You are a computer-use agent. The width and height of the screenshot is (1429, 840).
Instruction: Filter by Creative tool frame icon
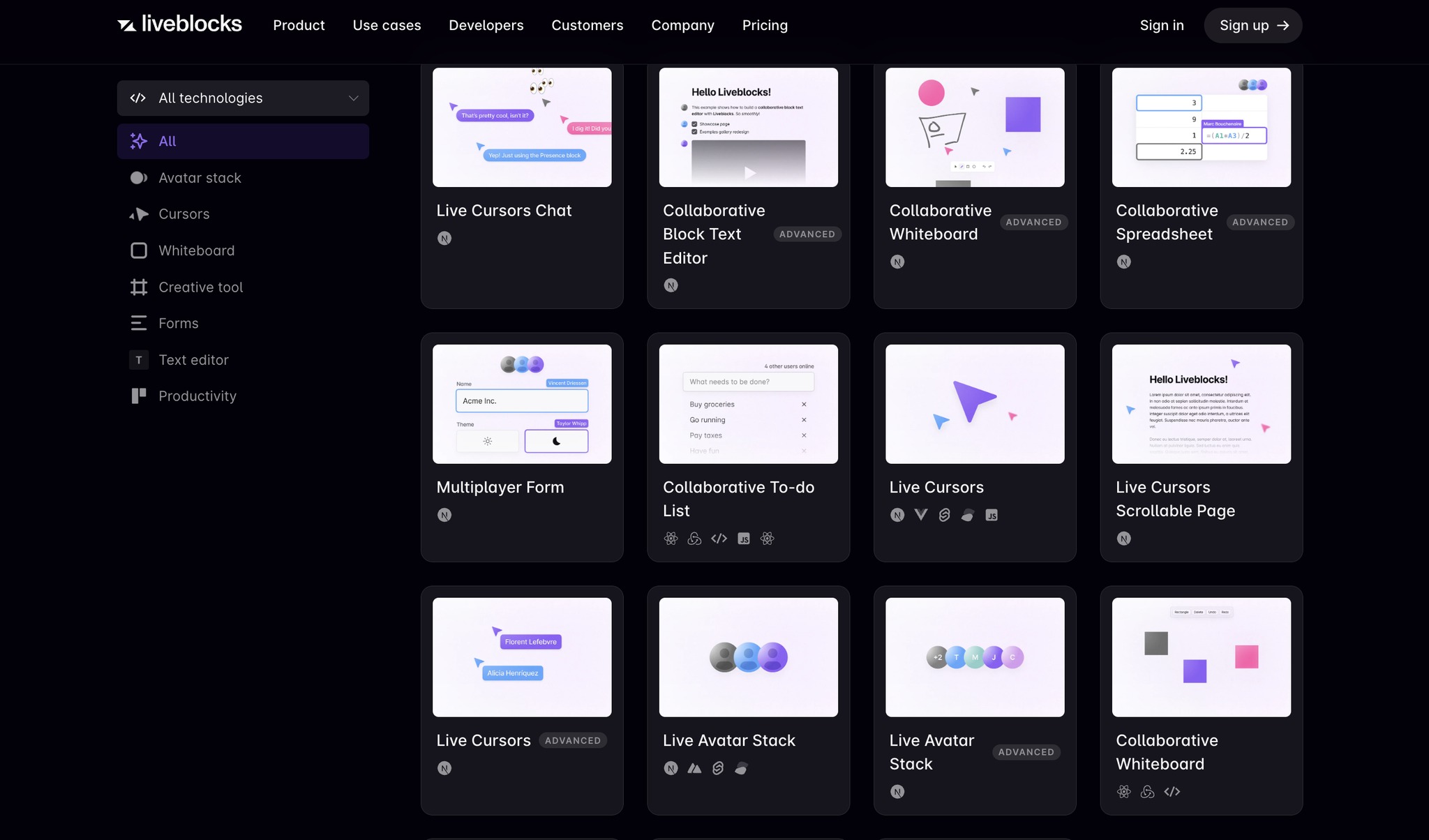coord(139,287)
